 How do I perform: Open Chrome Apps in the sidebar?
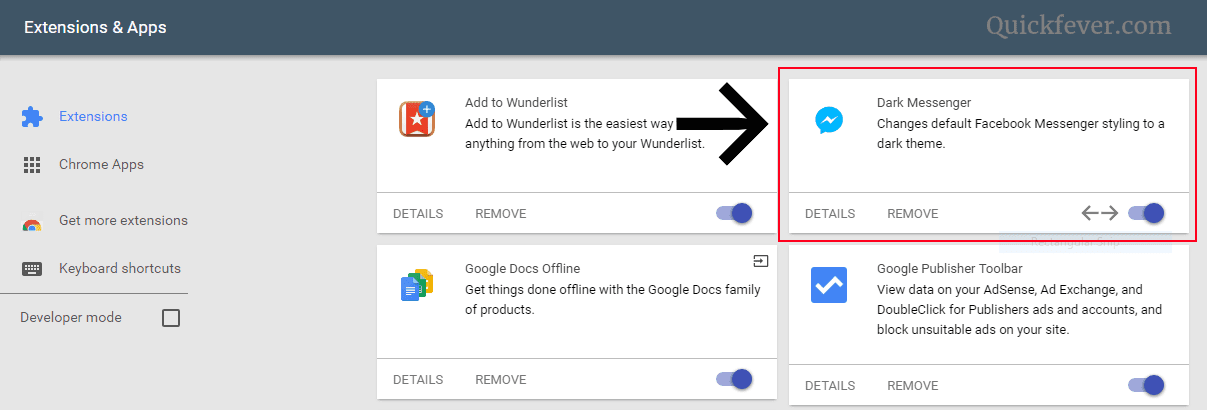(101, 164)
